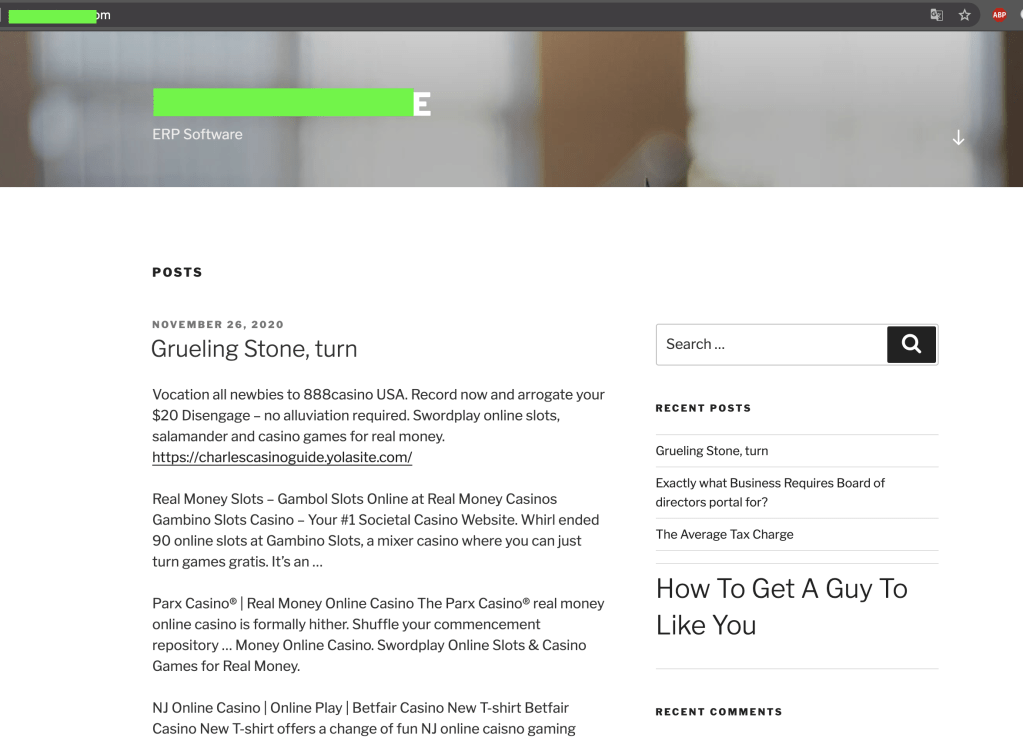Click the November 26, 2020 post date
This screenshot has height=738, width=1023.
(218, 325)
